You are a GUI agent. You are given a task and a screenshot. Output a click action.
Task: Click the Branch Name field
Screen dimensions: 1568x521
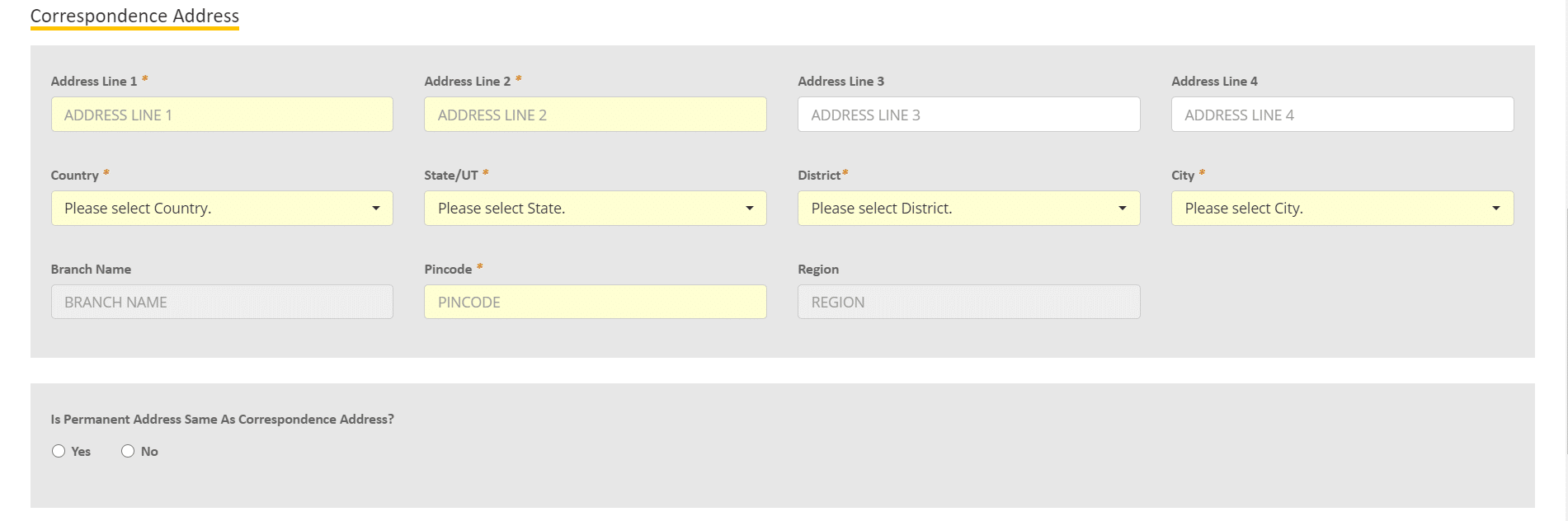coord(222,303)
